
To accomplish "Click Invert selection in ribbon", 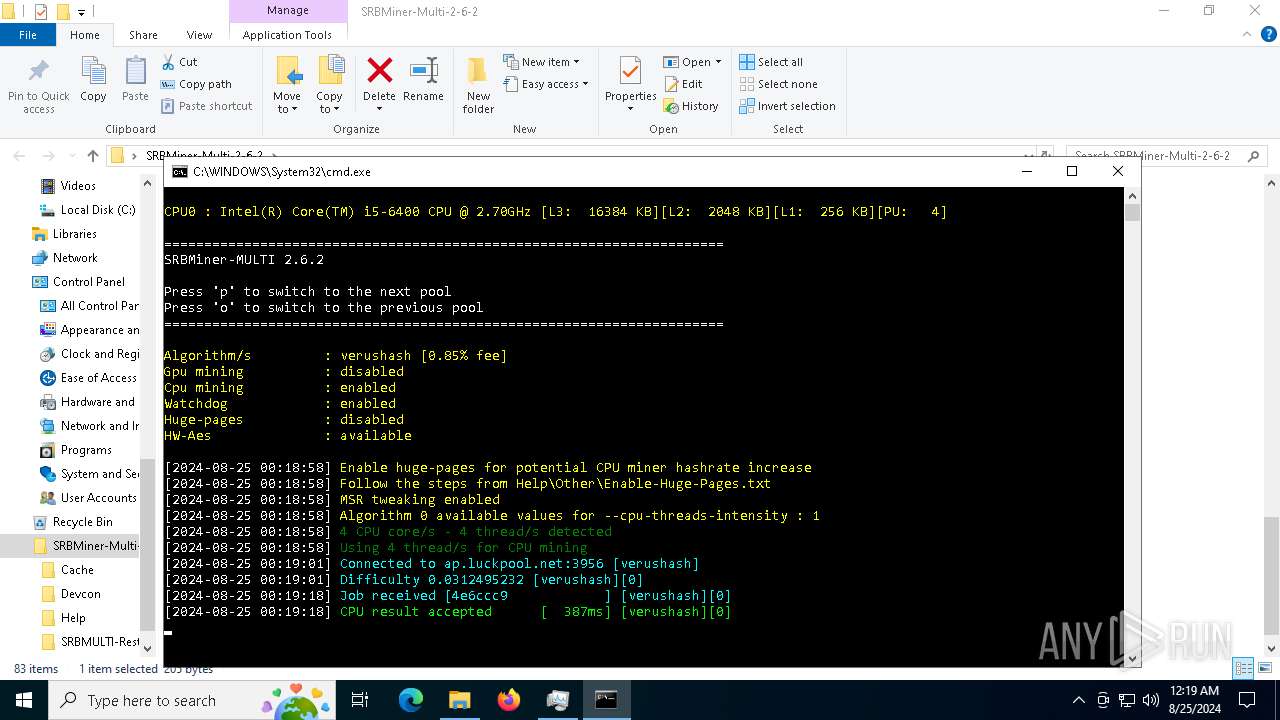I will 787,106.
